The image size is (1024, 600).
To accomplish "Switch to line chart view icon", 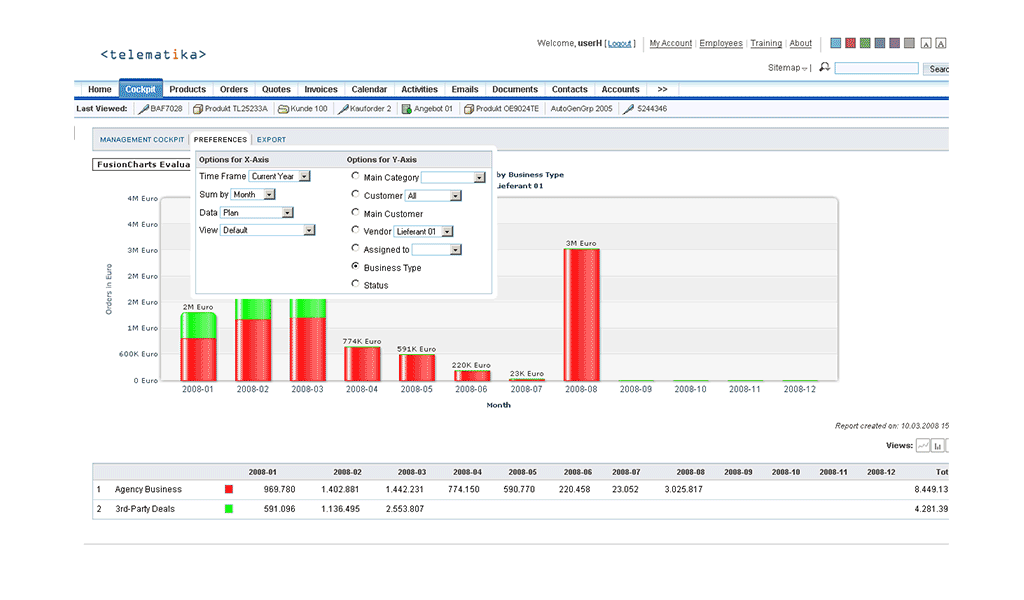I will tap(923, 446).
